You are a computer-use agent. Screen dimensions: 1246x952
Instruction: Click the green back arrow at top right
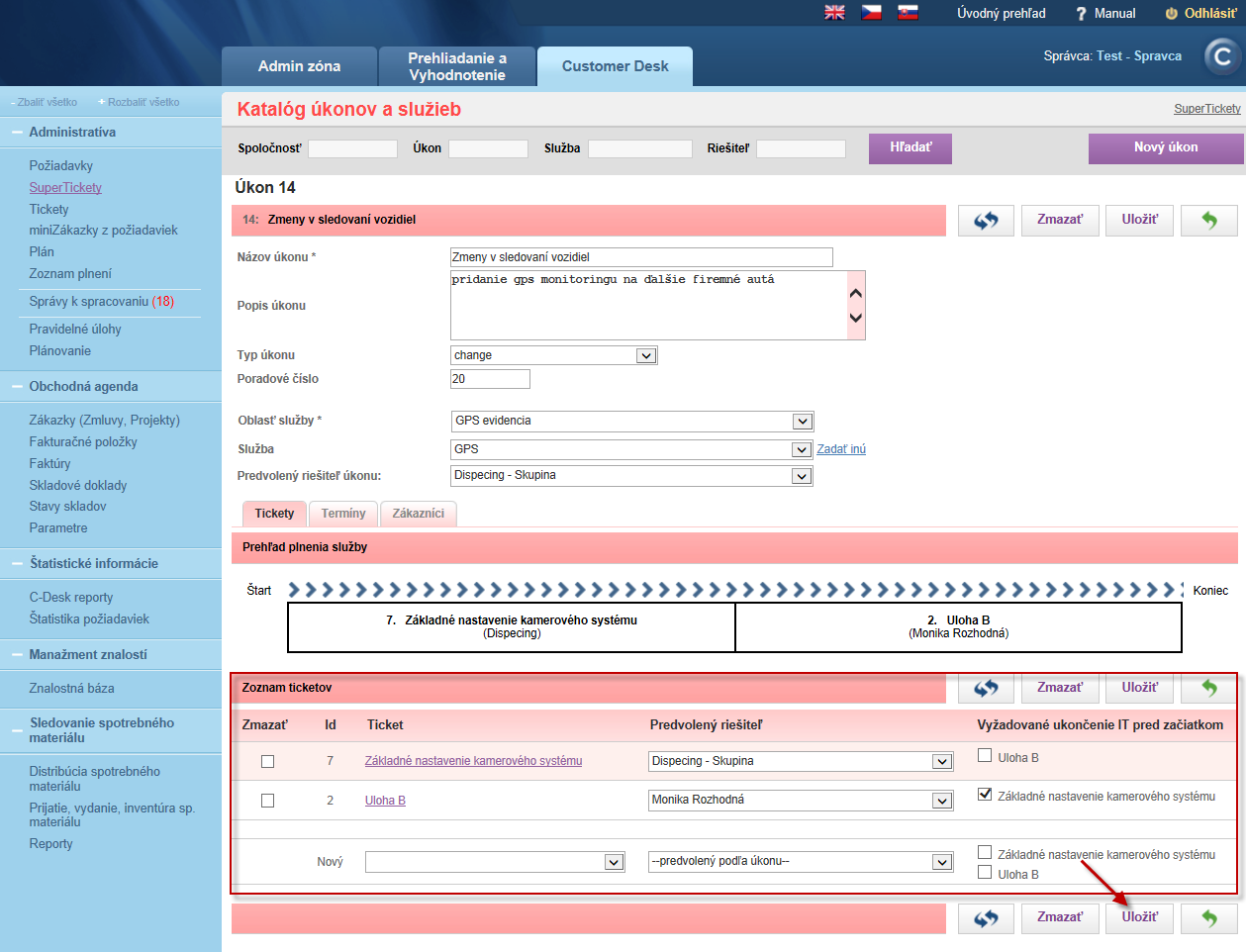[1209, 220]
